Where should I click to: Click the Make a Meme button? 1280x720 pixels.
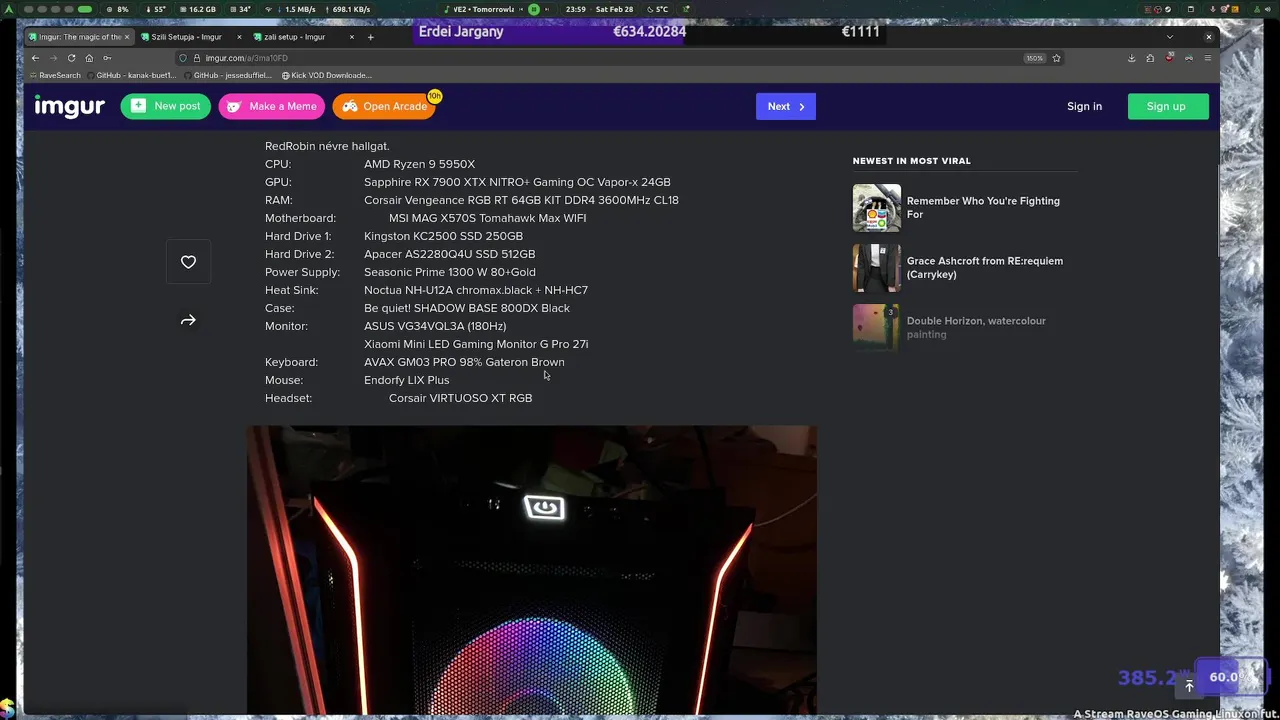(272, 106)
